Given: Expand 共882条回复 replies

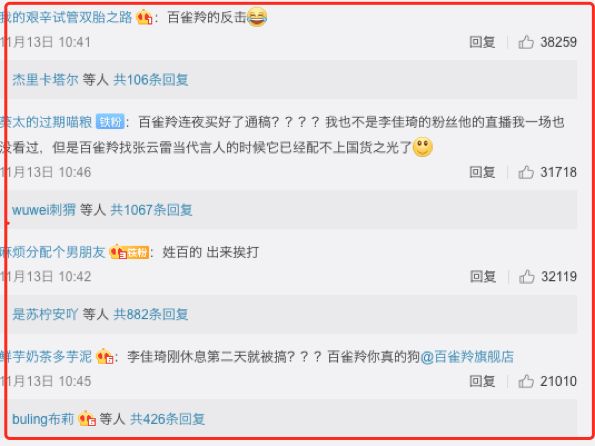Looking at the screenshot, I should tap(151, 314).
